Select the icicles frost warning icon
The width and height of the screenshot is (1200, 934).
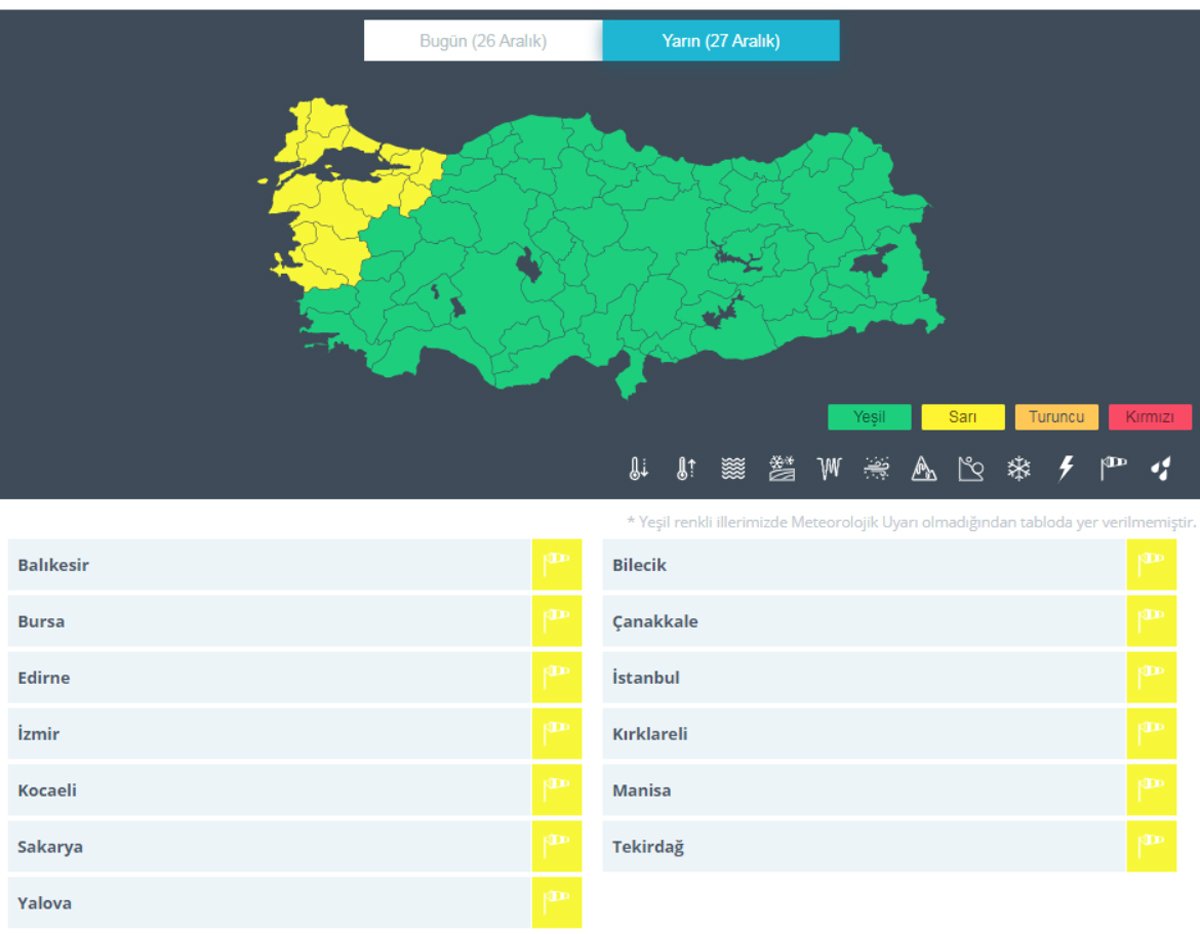pos(829,468)
